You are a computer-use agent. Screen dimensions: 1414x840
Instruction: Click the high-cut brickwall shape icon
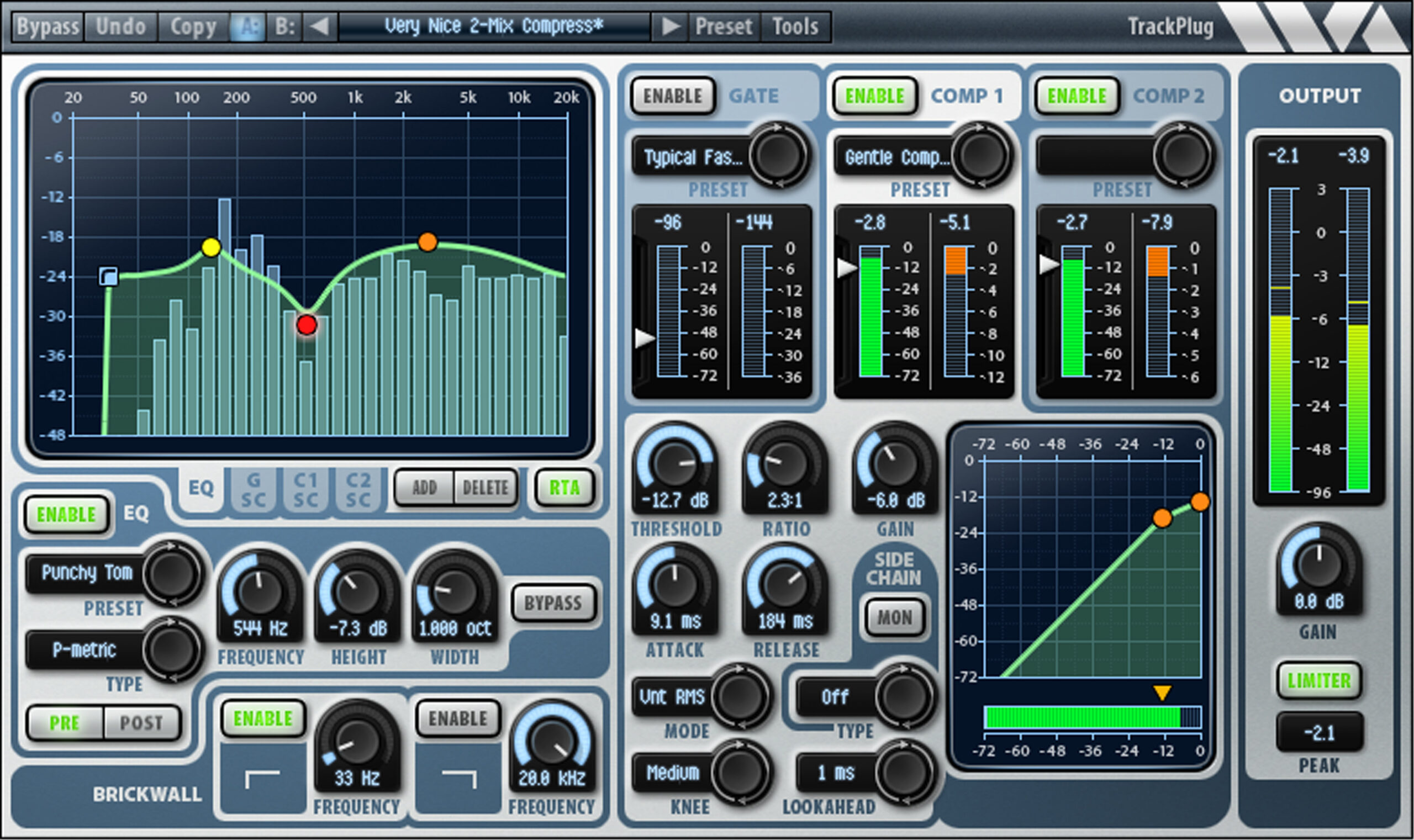[x=458, y=779]
